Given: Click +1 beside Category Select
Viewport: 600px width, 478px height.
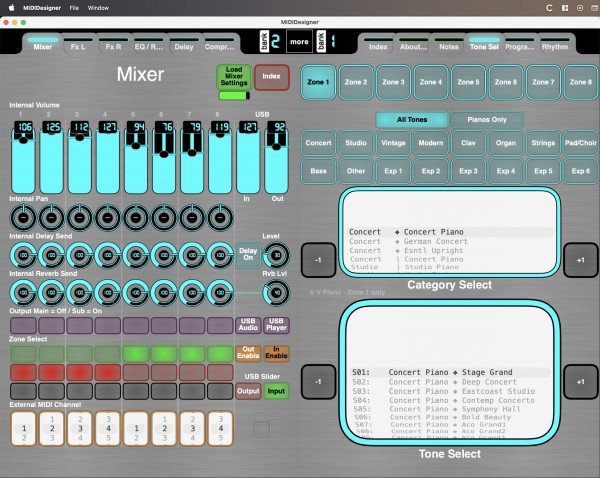Looking at the screenshot, I should click(x=580, y=260).
